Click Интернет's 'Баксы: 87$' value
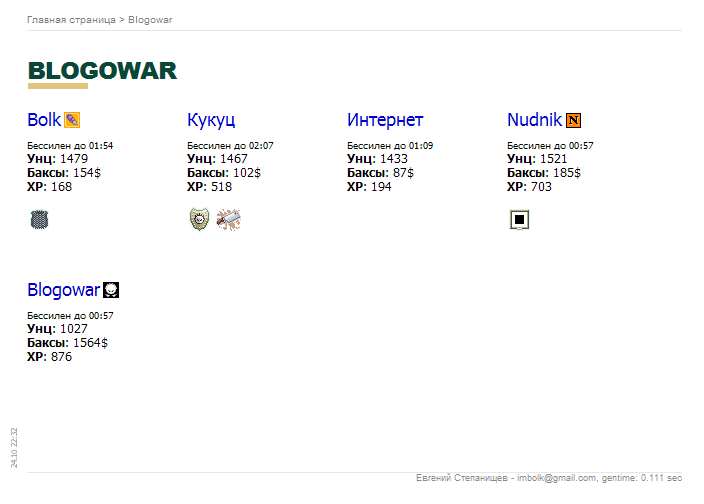 tap(380, 173)
